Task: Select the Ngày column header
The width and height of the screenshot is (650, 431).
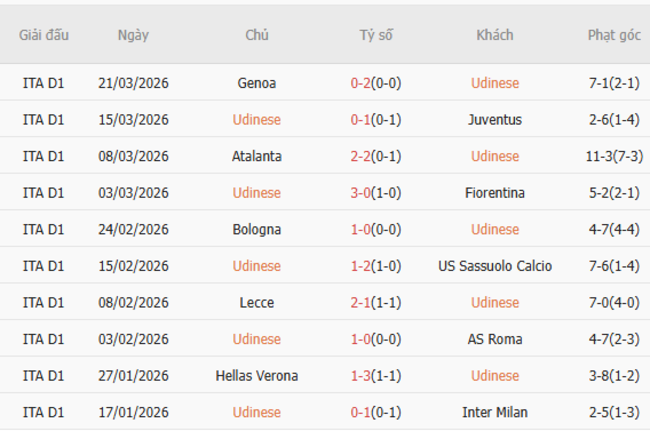Action: click(133, 35)
